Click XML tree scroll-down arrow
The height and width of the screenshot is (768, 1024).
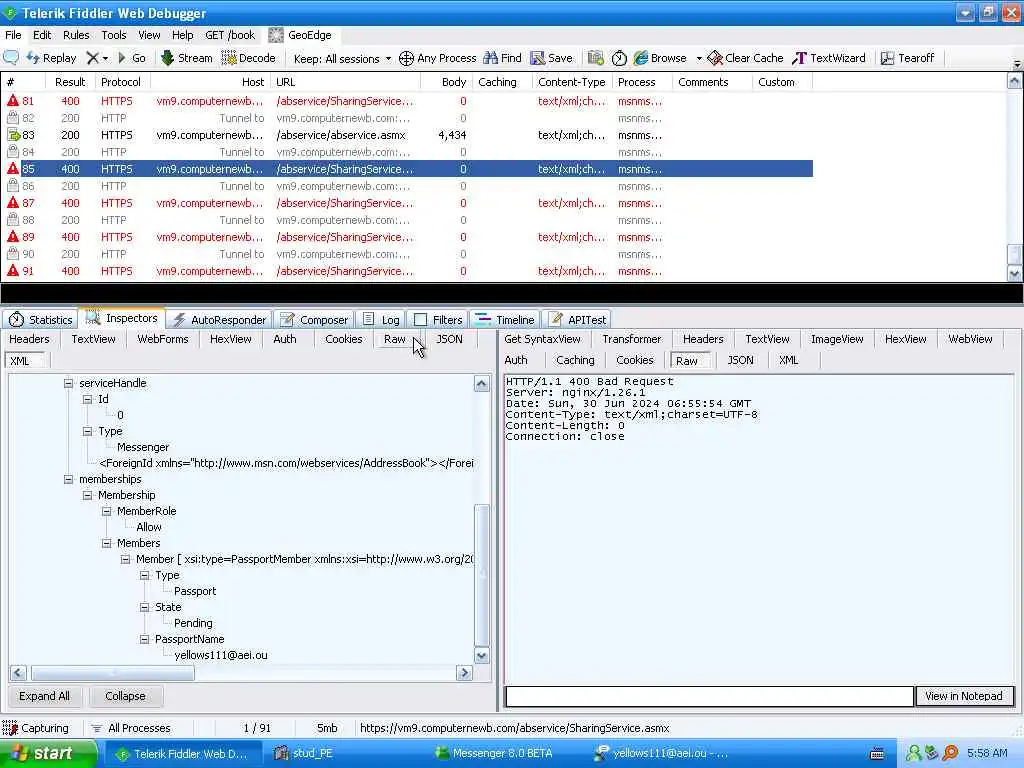tap(482, 656)
